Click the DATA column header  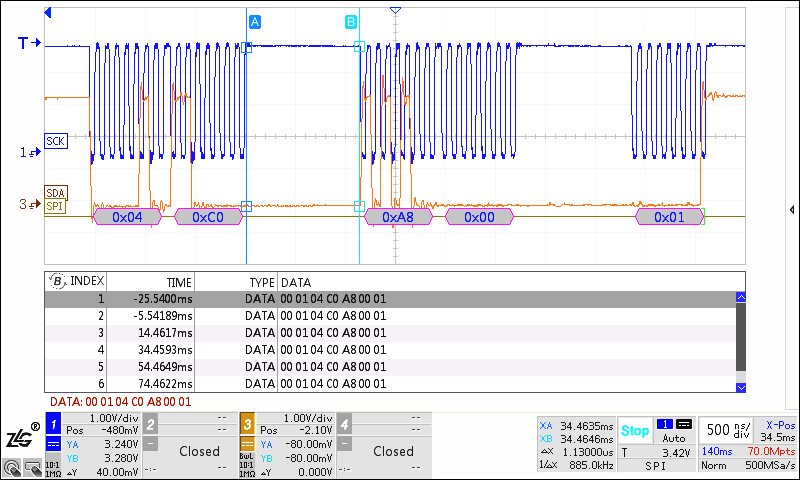point(296,282)
